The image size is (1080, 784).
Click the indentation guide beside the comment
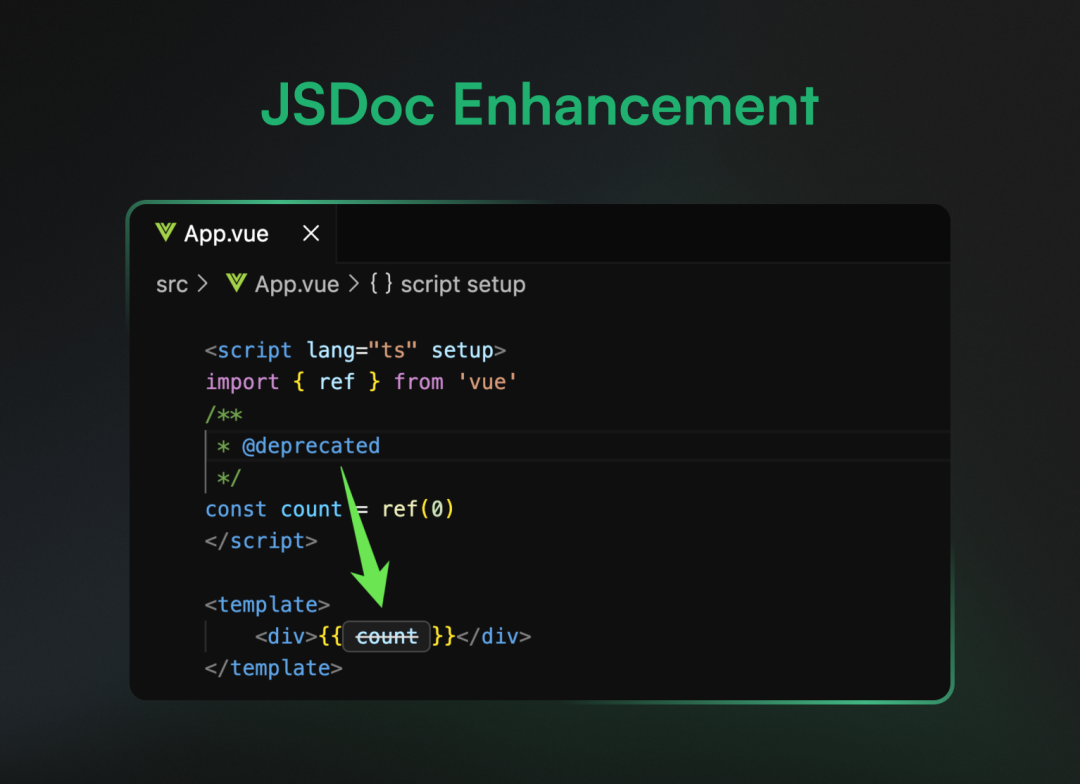pyautogui.click(x=207, y=446)
